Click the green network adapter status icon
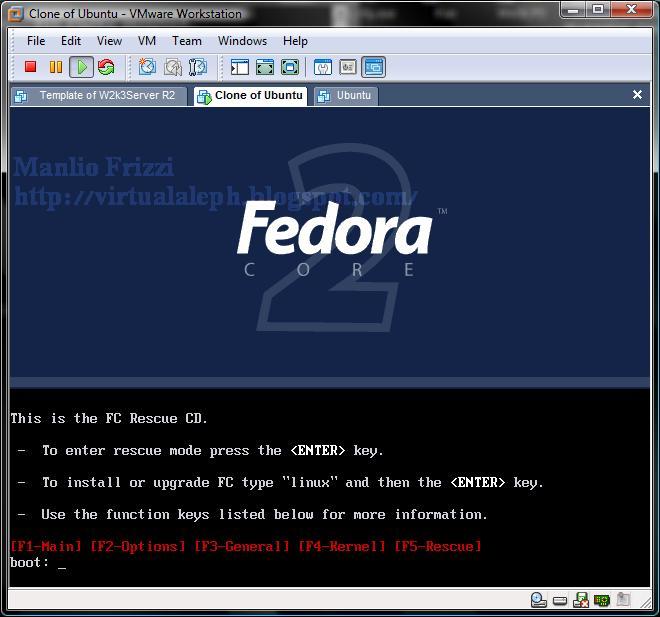The width and height of the screenshot is (660, 617). 602,600
